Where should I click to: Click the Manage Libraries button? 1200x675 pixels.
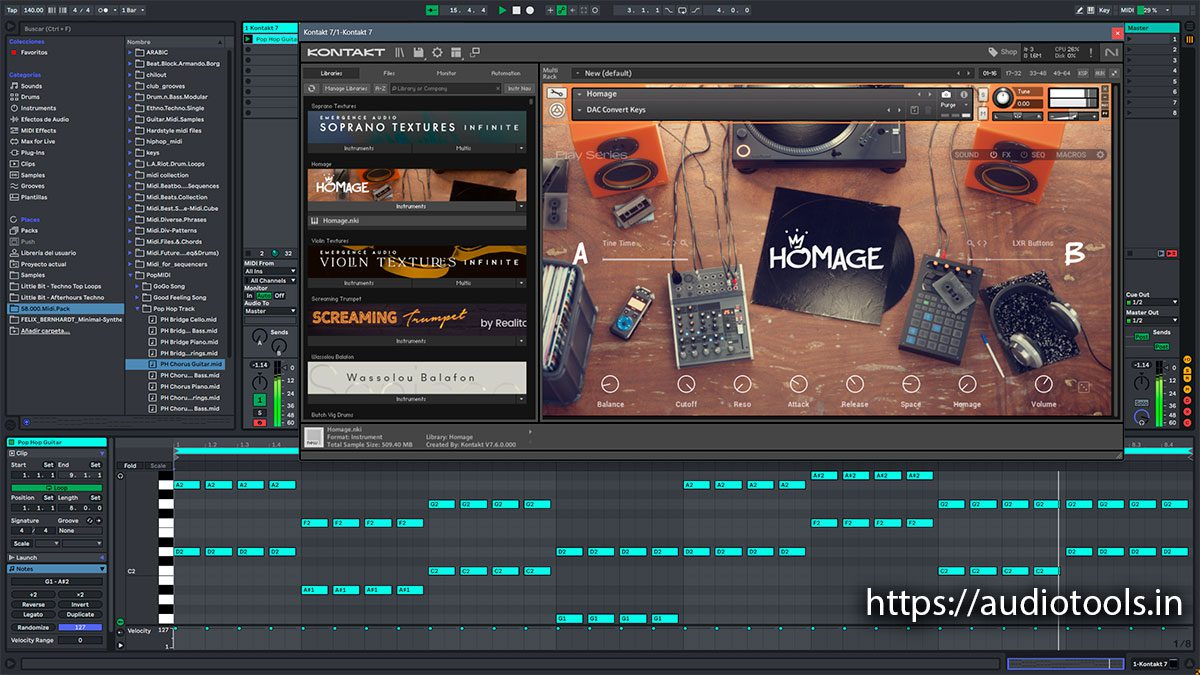345,88
